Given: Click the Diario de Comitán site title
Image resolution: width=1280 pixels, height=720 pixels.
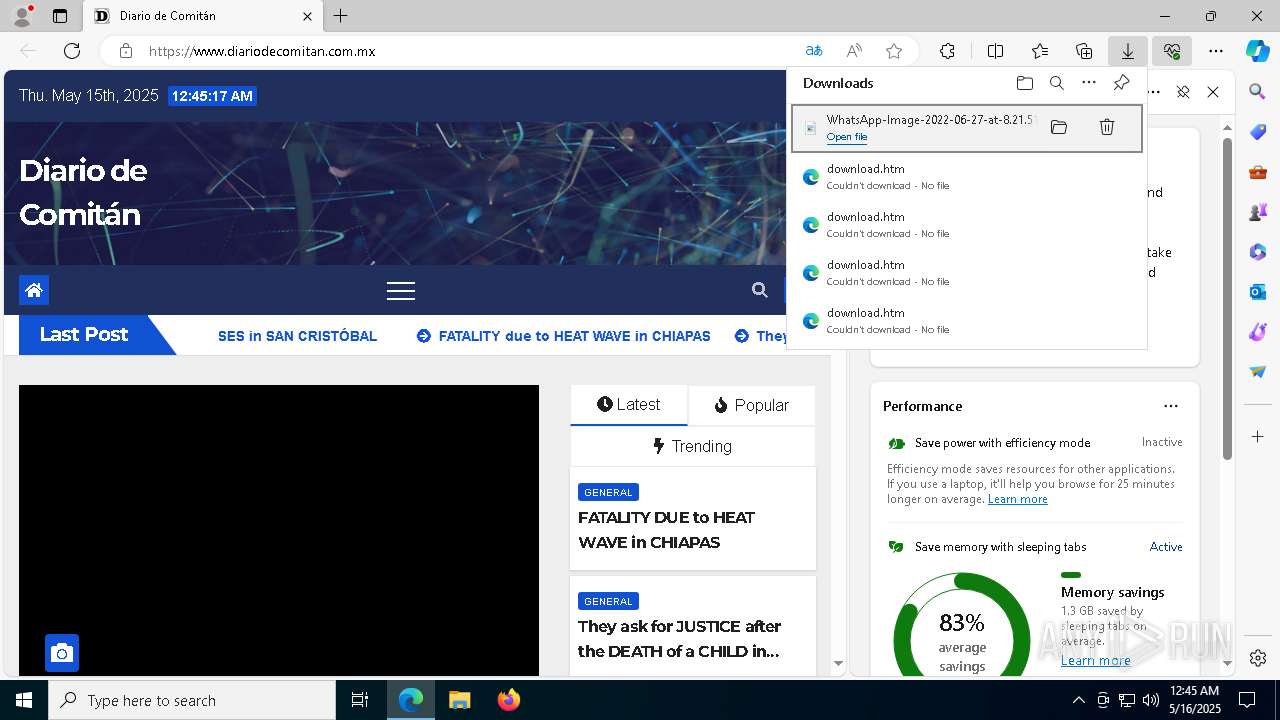Looking at the screenshot, I should 83,192.
